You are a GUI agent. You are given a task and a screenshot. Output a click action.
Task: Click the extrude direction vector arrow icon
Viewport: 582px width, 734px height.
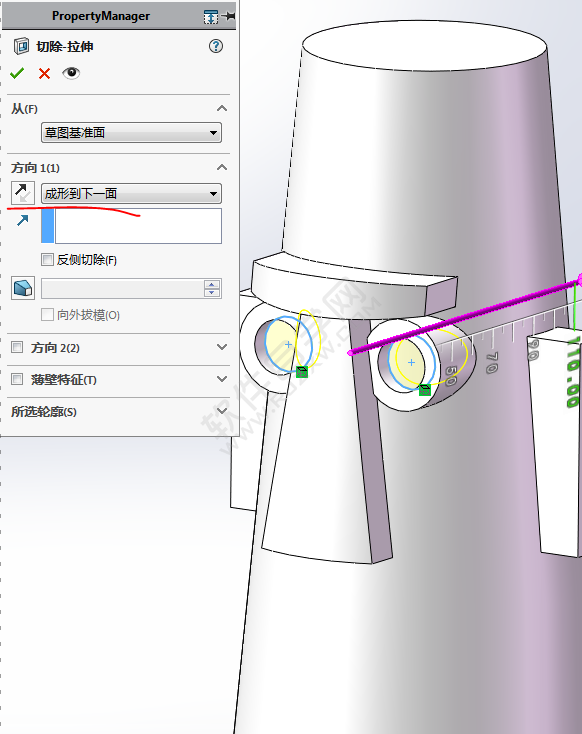click(22, 220)
